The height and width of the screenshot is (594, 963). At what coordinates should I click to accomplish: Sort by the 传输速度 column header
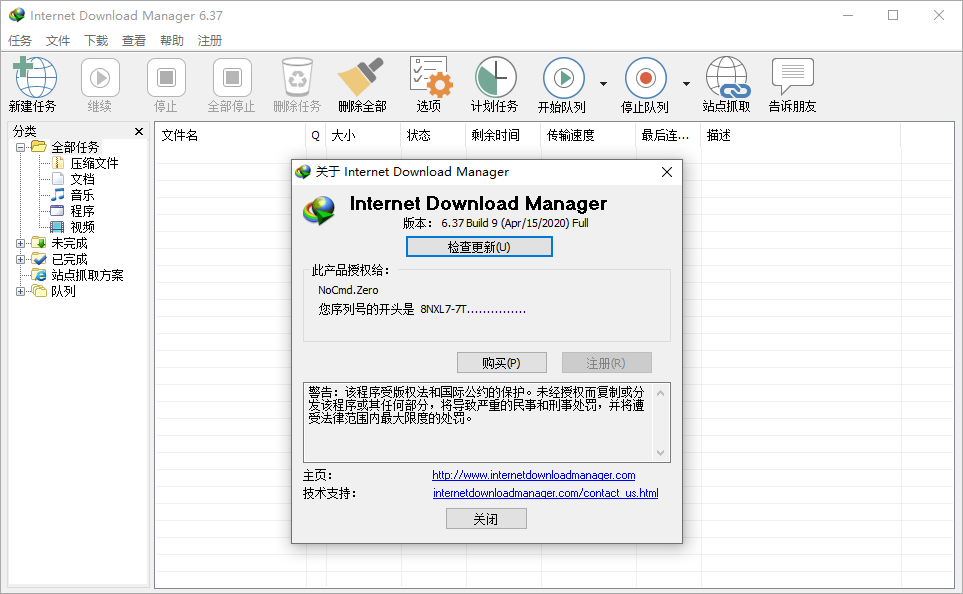(588, 135)
